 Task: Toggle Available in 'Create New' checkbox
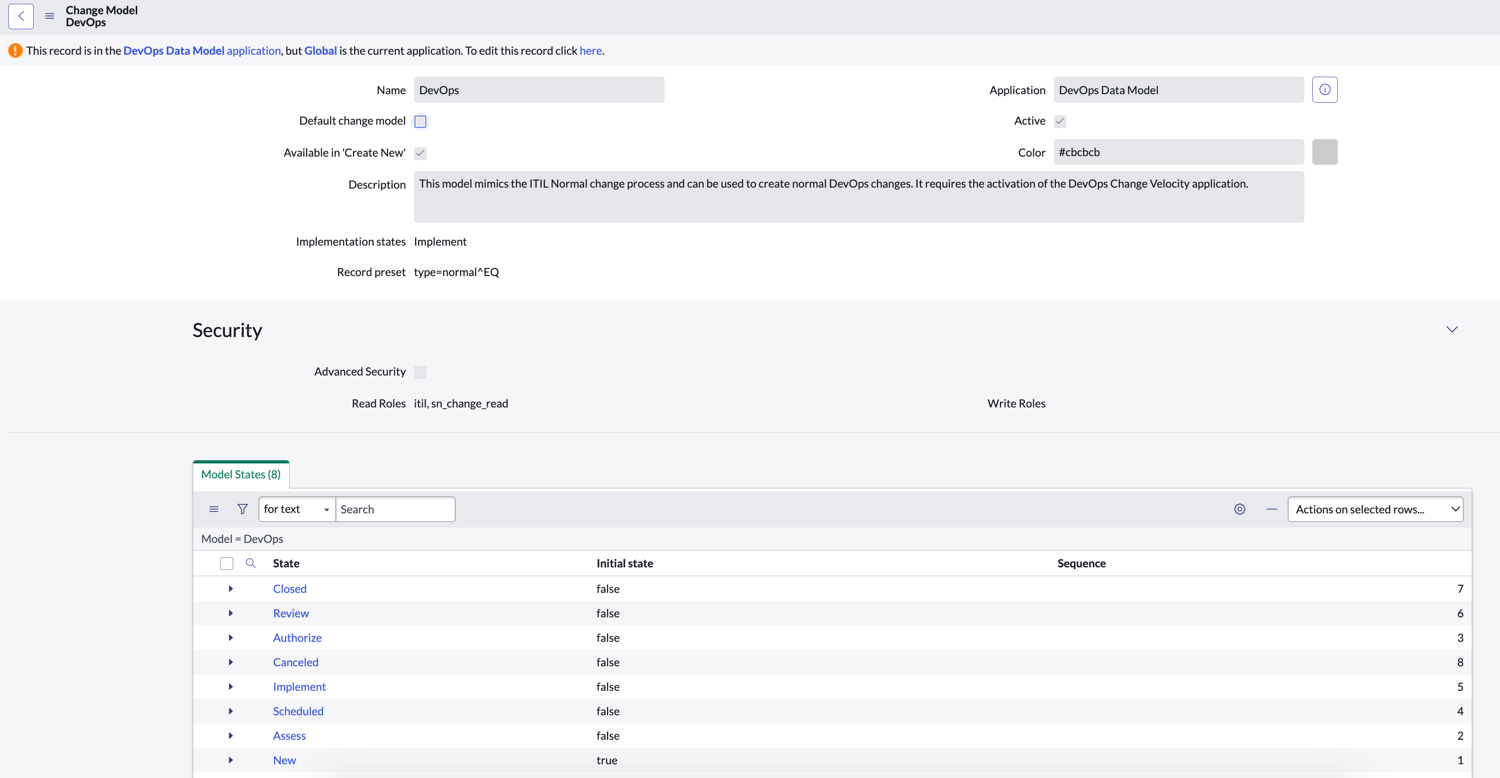pos(420,153)
